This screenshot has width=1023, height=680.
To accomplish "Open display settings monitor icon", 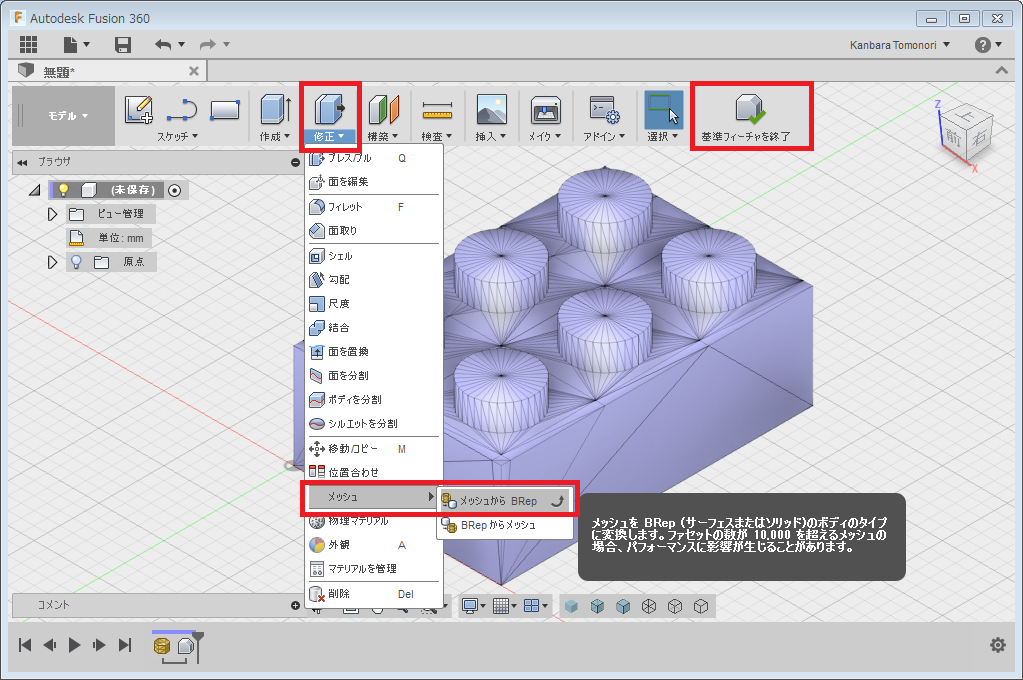I will (x=470, y=606).
